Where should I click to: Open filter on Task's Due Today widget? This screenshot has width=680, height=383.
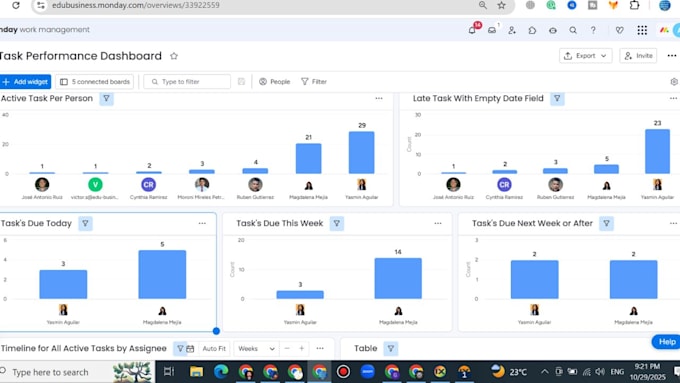click(x=85, y=223)
